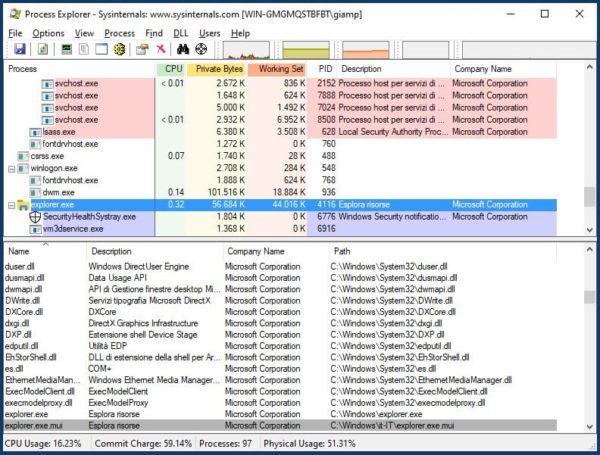Image resolution: width=600 pixels, height=455 pixels.
Task: Open process Properties toolbar icon
Action: [x=142, y=49]
